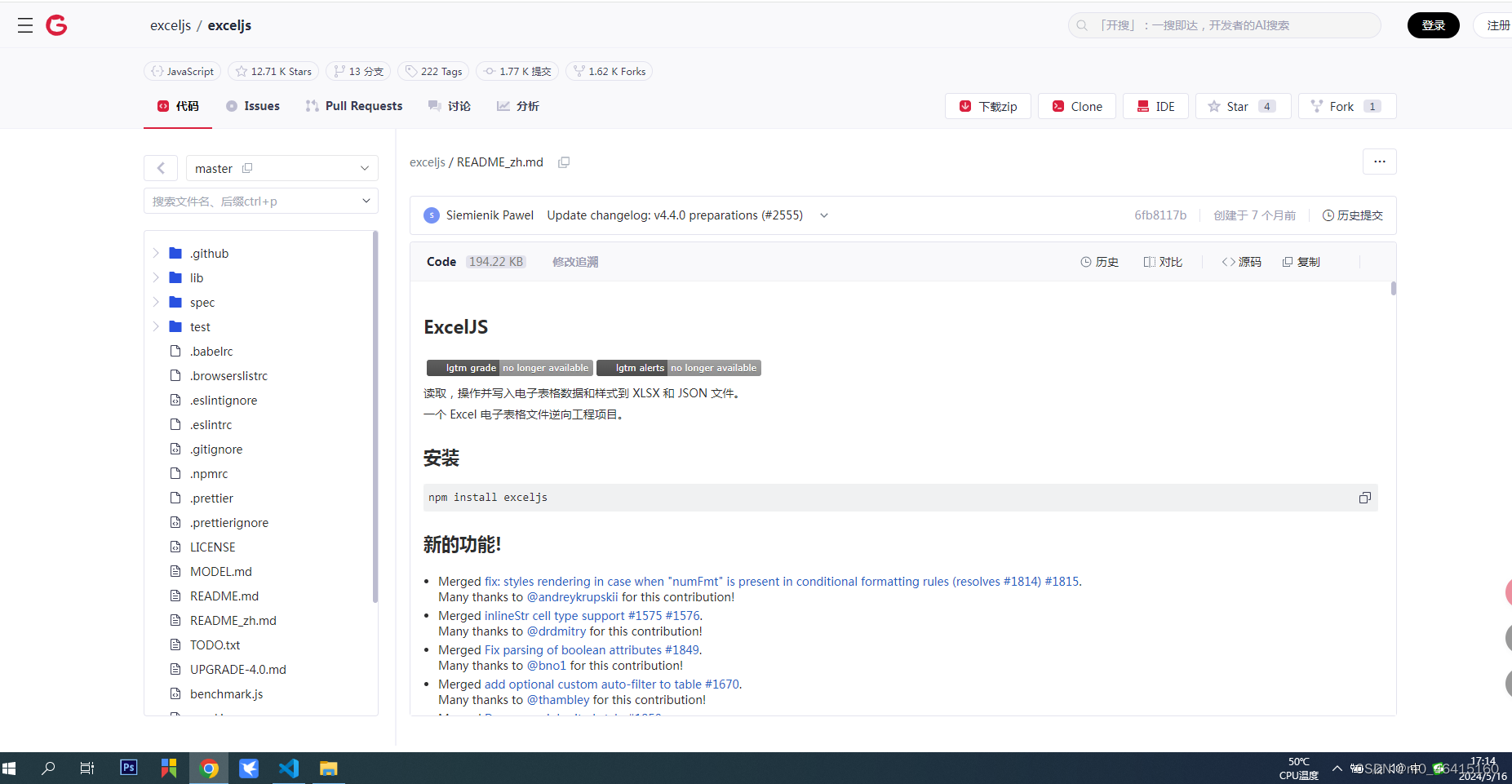The image size is (1512, 784).
Task: Open 历史提交 commit history
Action: [x=1352, y=215]
